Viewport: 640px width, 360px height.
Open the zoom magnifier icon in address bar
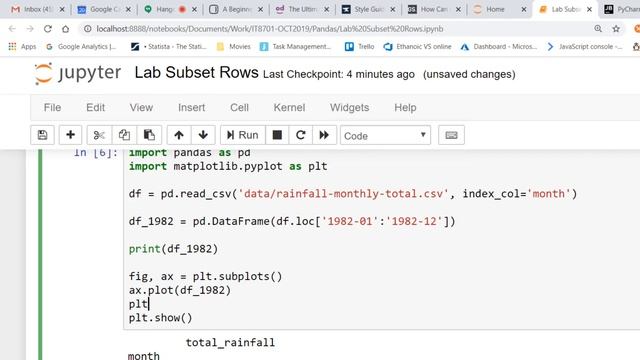click(598, 29)
